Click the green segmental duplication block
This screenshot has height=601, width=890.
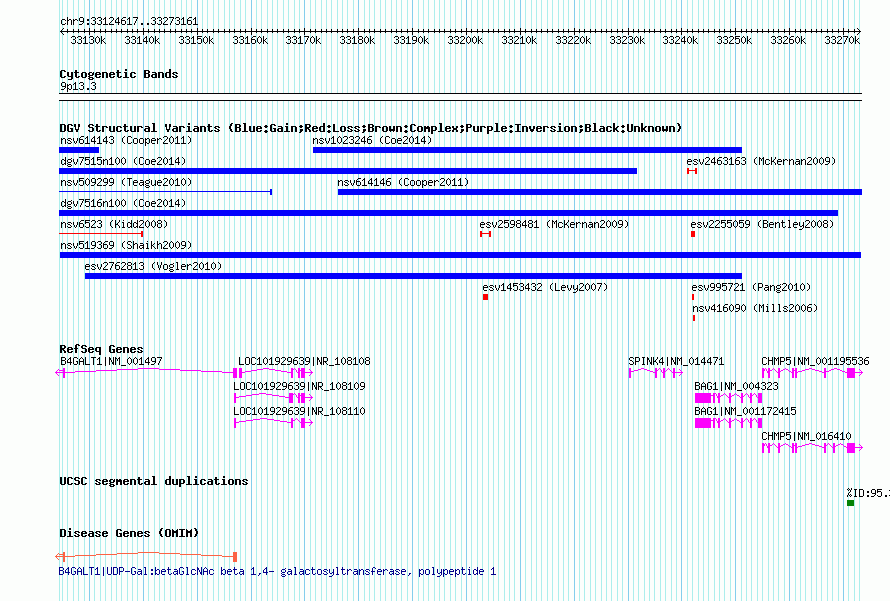[x=850, y=503]
